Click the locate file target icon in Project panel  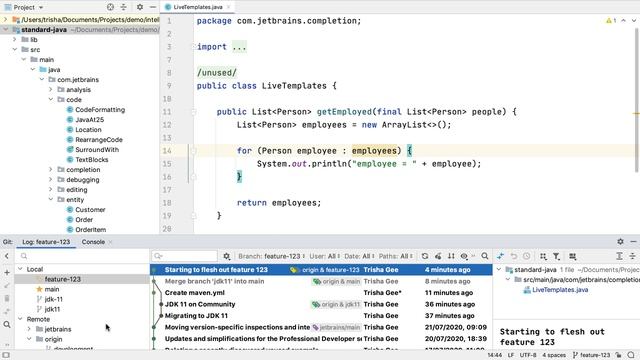(x=110, y=7)
